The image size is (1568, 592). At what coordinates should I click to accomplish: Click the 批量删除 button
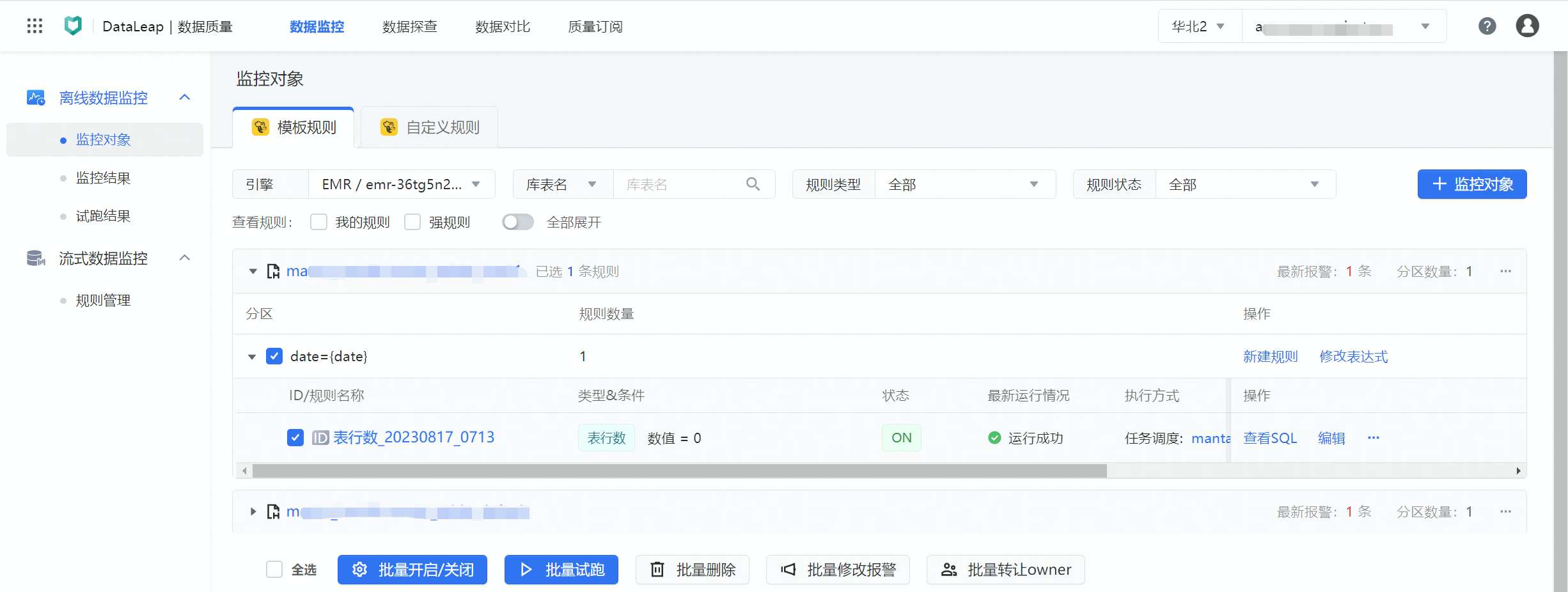(x=693, y=570)
